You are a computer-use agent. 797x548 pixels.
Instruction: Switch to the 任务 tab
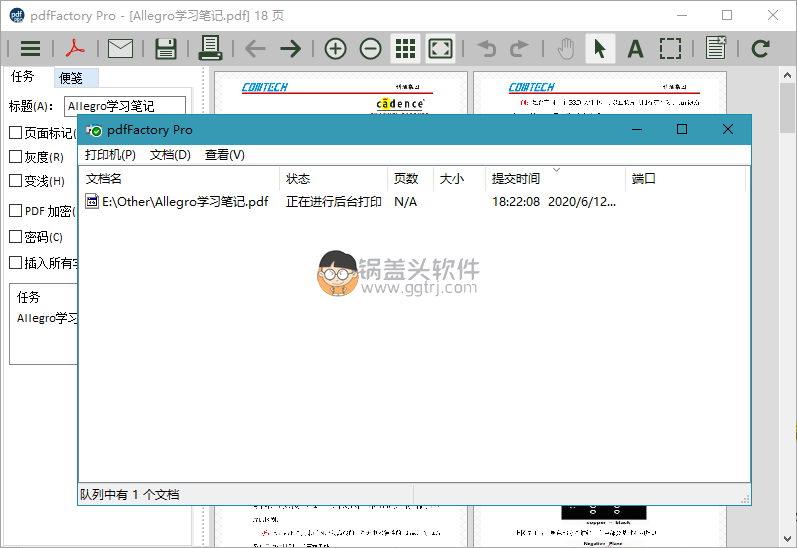coord(23,76)
